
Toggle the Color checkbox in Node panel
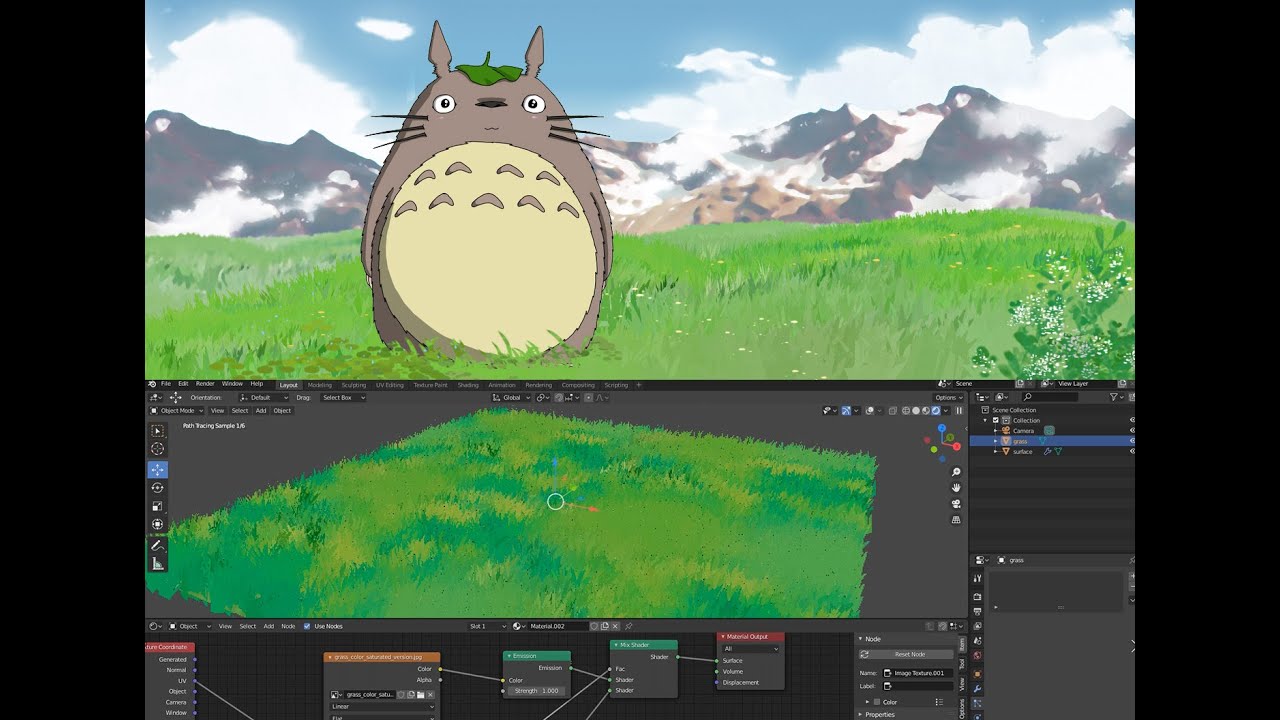click(x=877, y=702)
